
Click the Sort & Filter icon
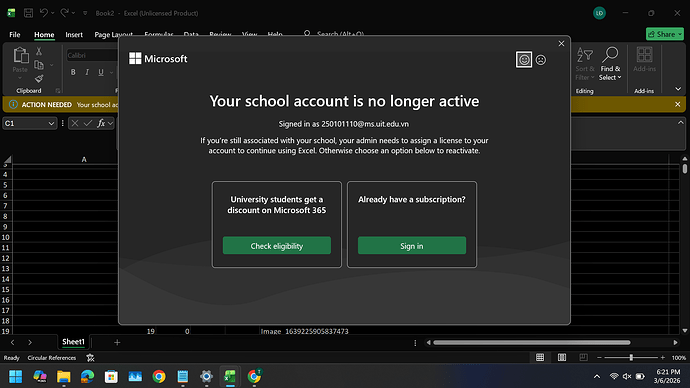click(585, 55)
